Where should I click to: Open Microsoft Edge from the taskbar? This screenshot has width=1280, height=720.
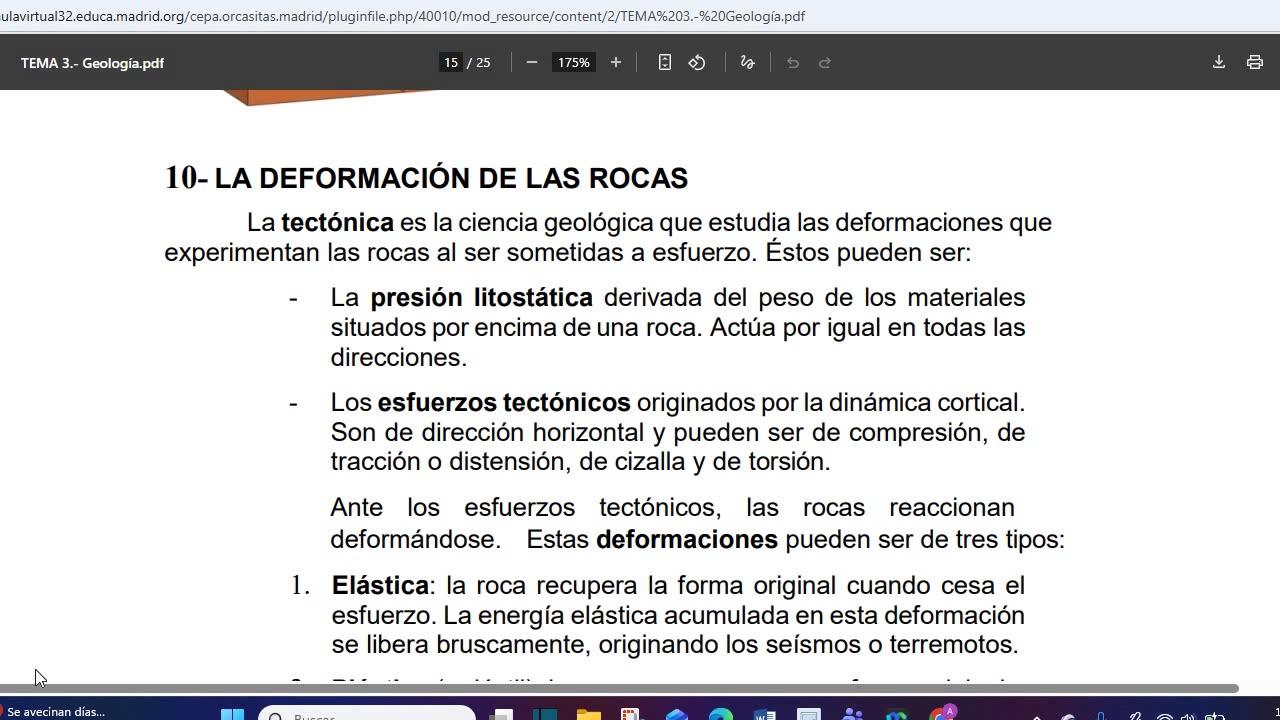tap(721, 714)
